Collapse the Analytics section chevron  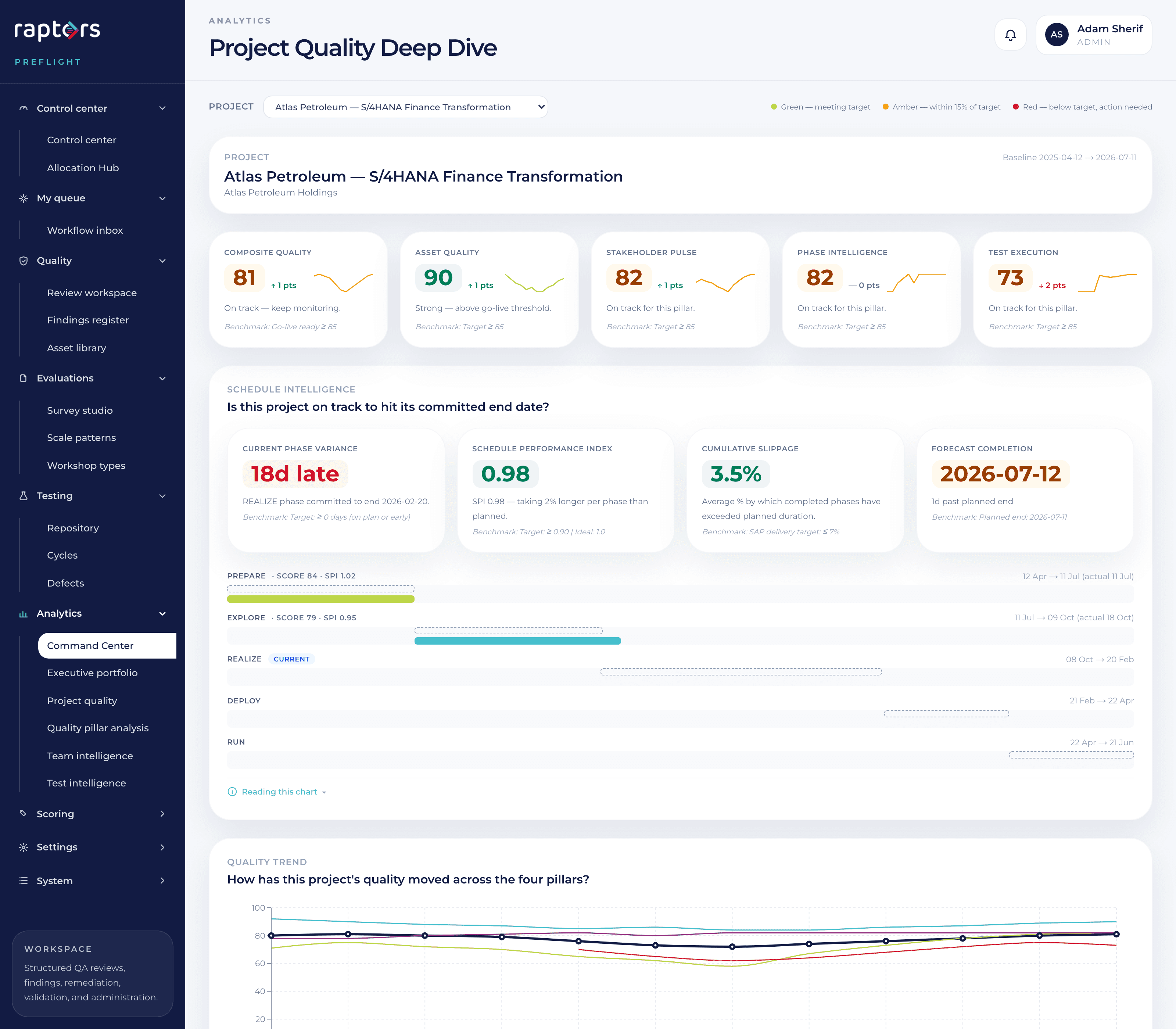pos(162,614)
